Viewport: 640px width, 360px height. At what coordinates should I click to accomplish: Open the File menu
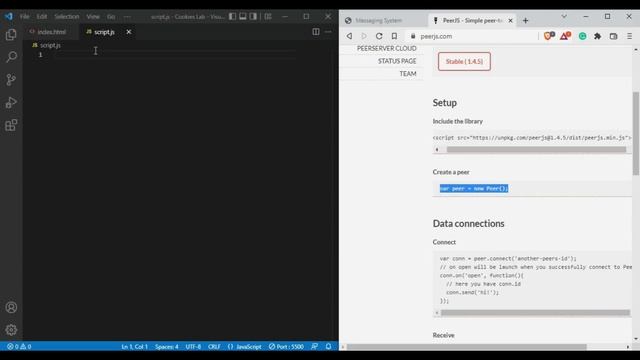[x=24, y=17]
